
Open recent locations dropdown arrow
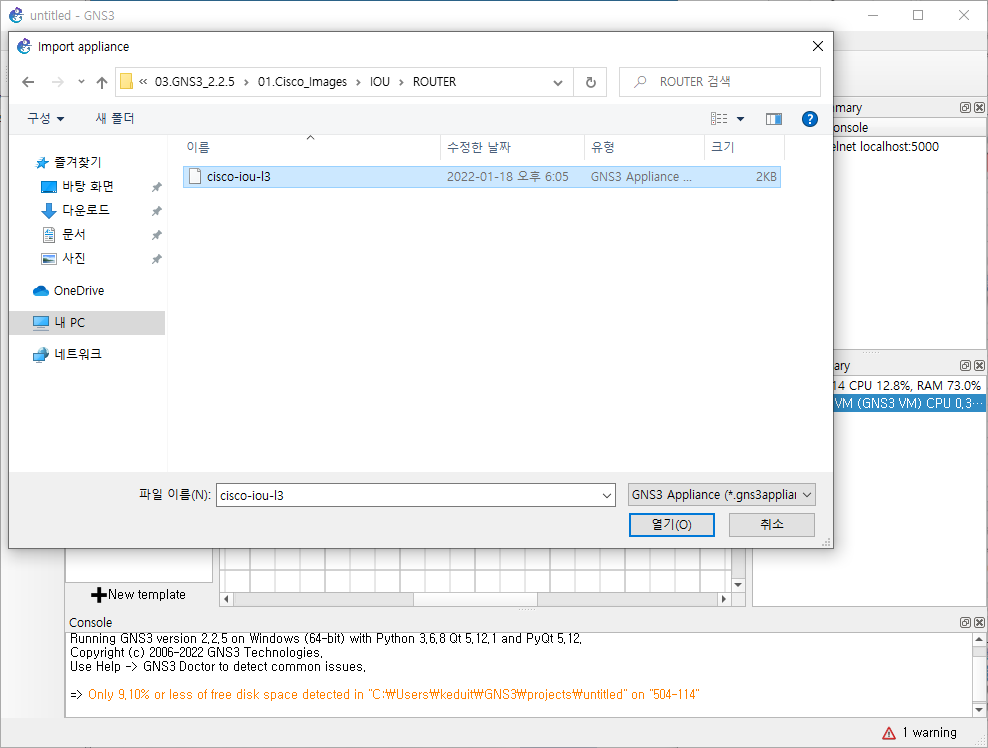pos(81,82)
